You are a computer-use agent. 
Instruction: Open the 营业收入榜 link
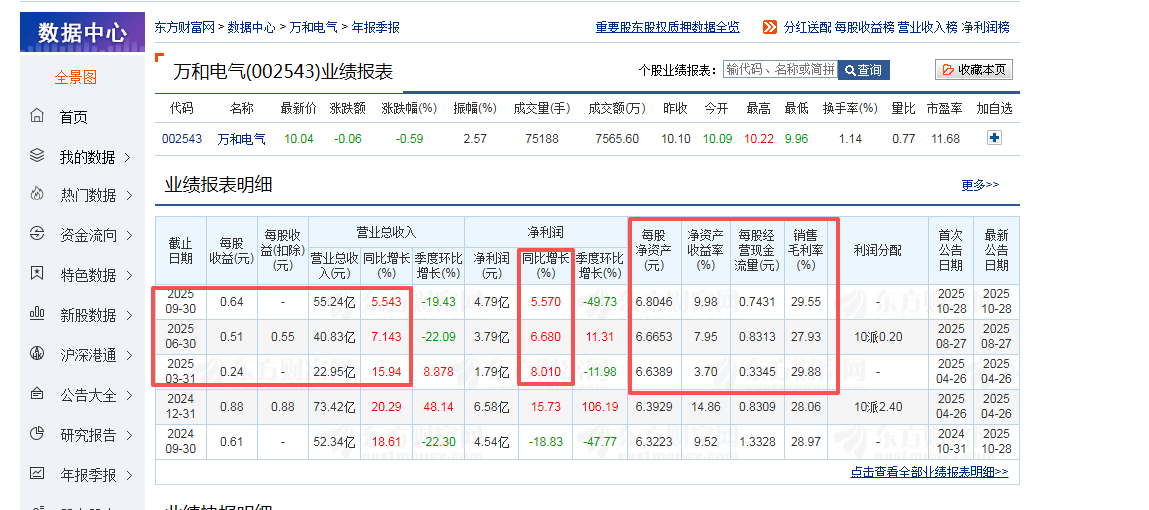[928, 27]
